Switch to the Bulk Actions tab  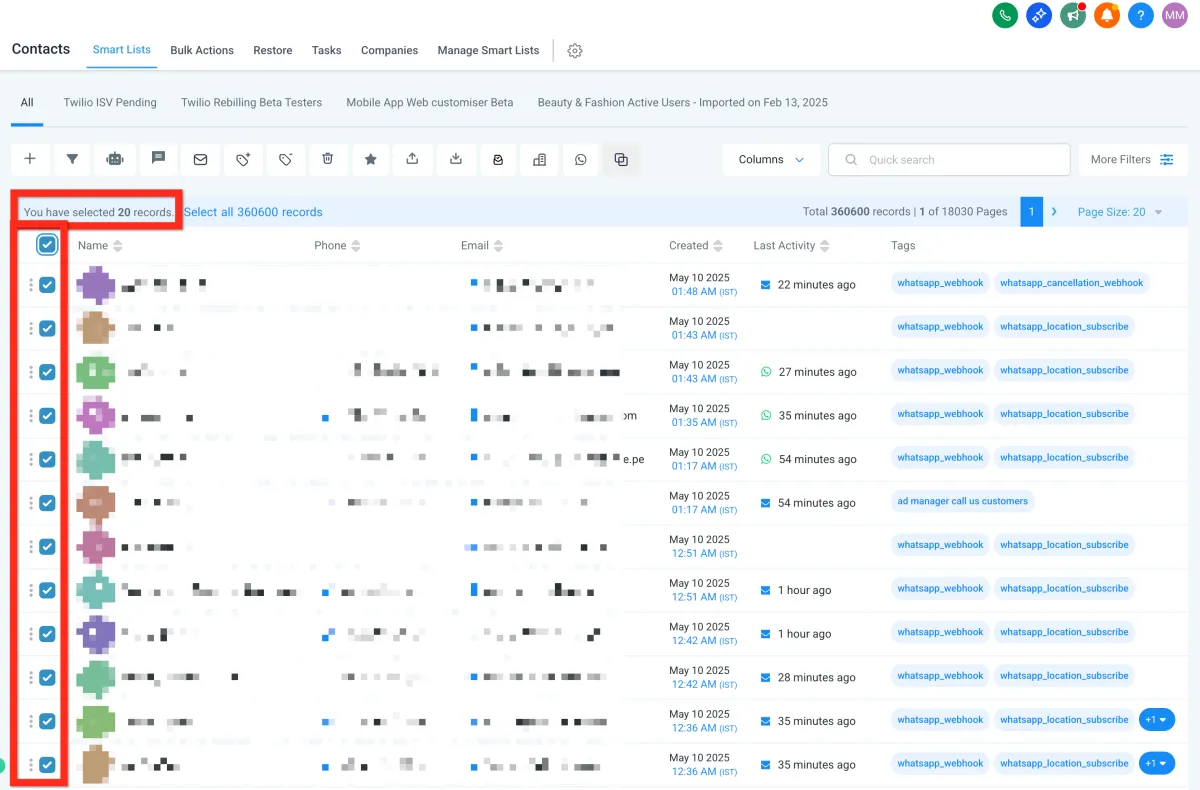202,50
